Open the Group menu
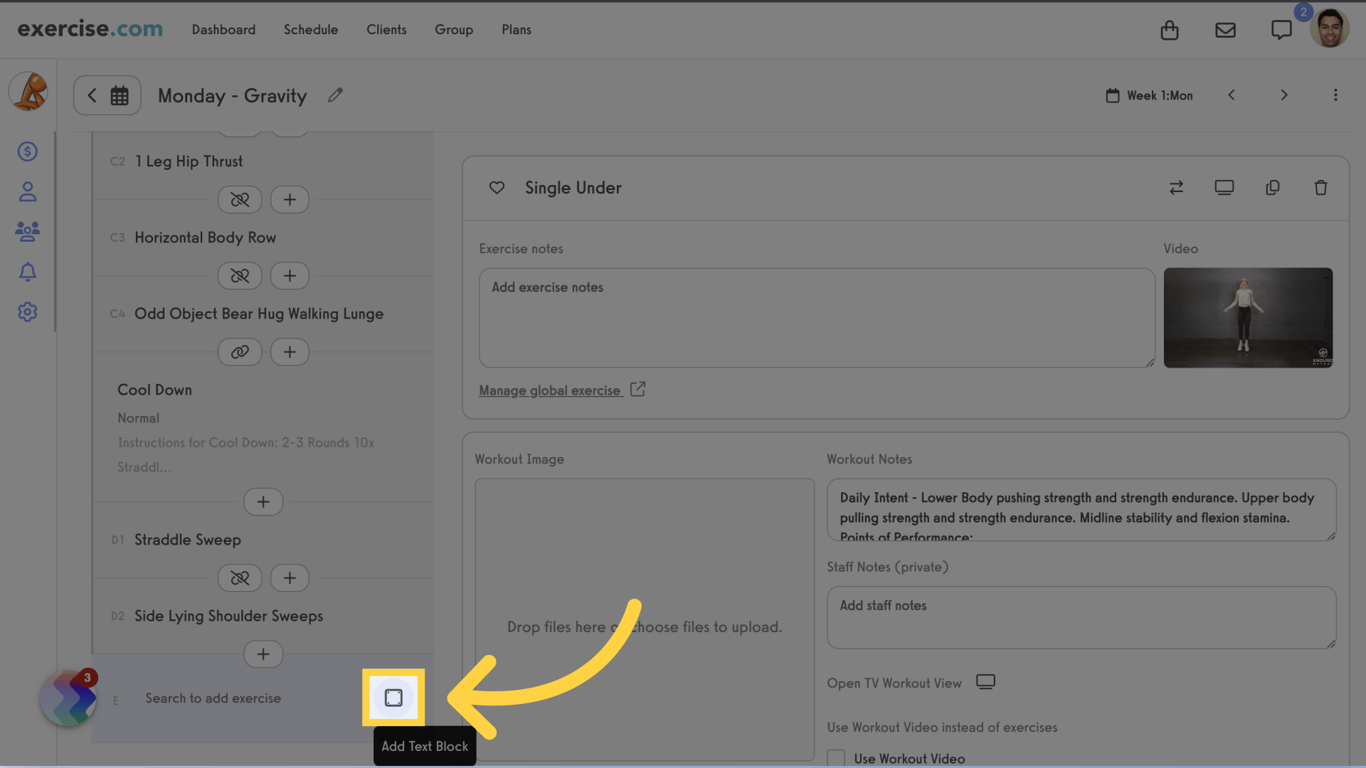 (x=454, y=30)
